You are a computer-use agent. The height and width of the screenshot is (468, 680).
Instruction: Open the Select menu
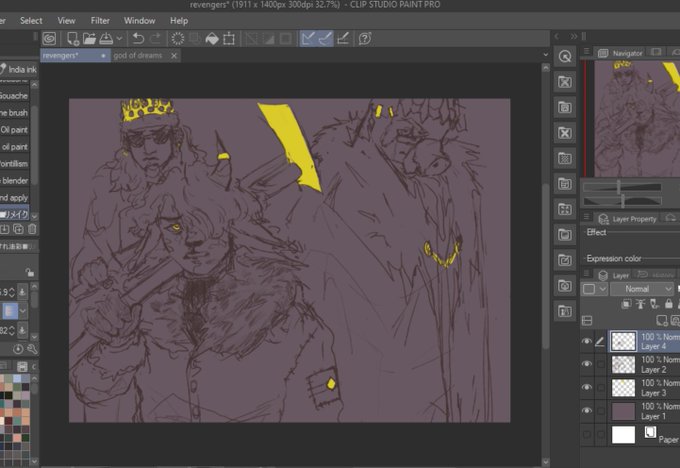point(31,20)
